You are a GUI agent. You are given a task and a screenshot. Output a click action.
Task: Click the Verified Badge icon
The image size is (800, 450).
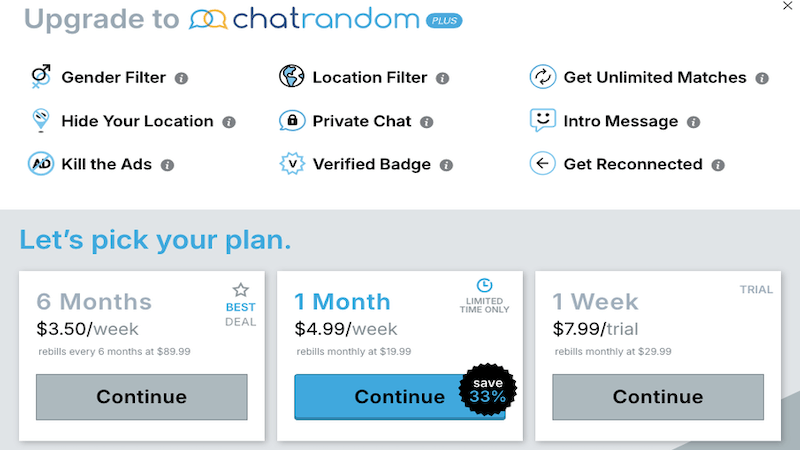pyautogui.click(x=291, y=164)
